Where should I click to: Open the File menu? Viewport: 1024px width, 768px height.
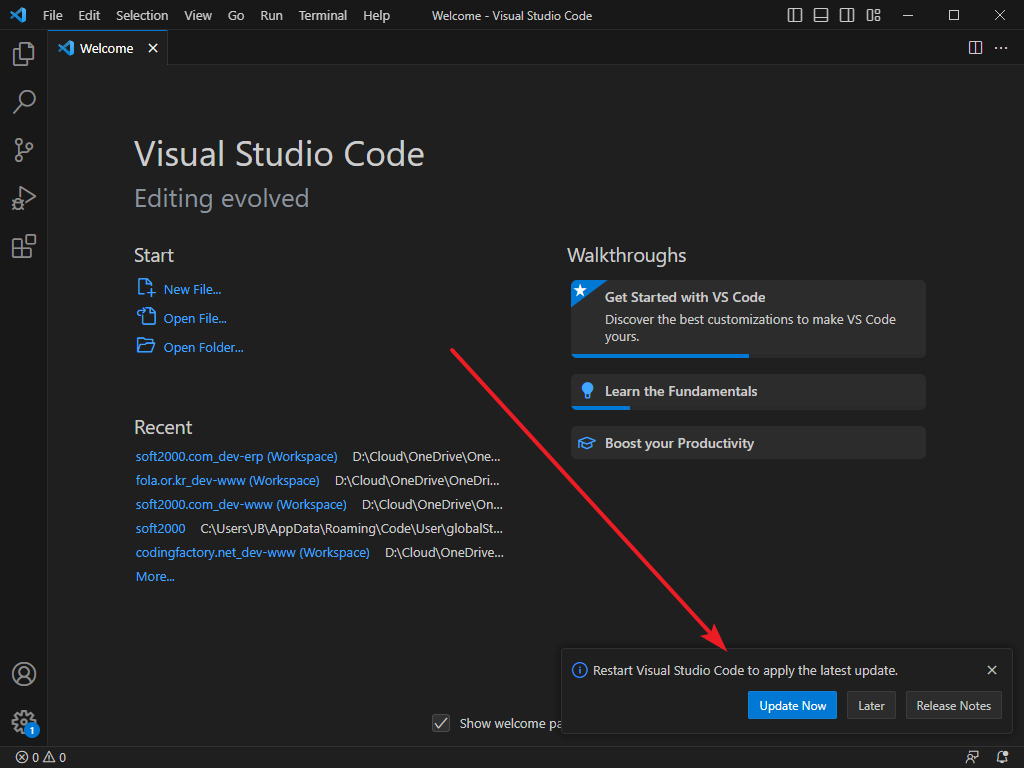pyautogui.click(x=52, y=16)
